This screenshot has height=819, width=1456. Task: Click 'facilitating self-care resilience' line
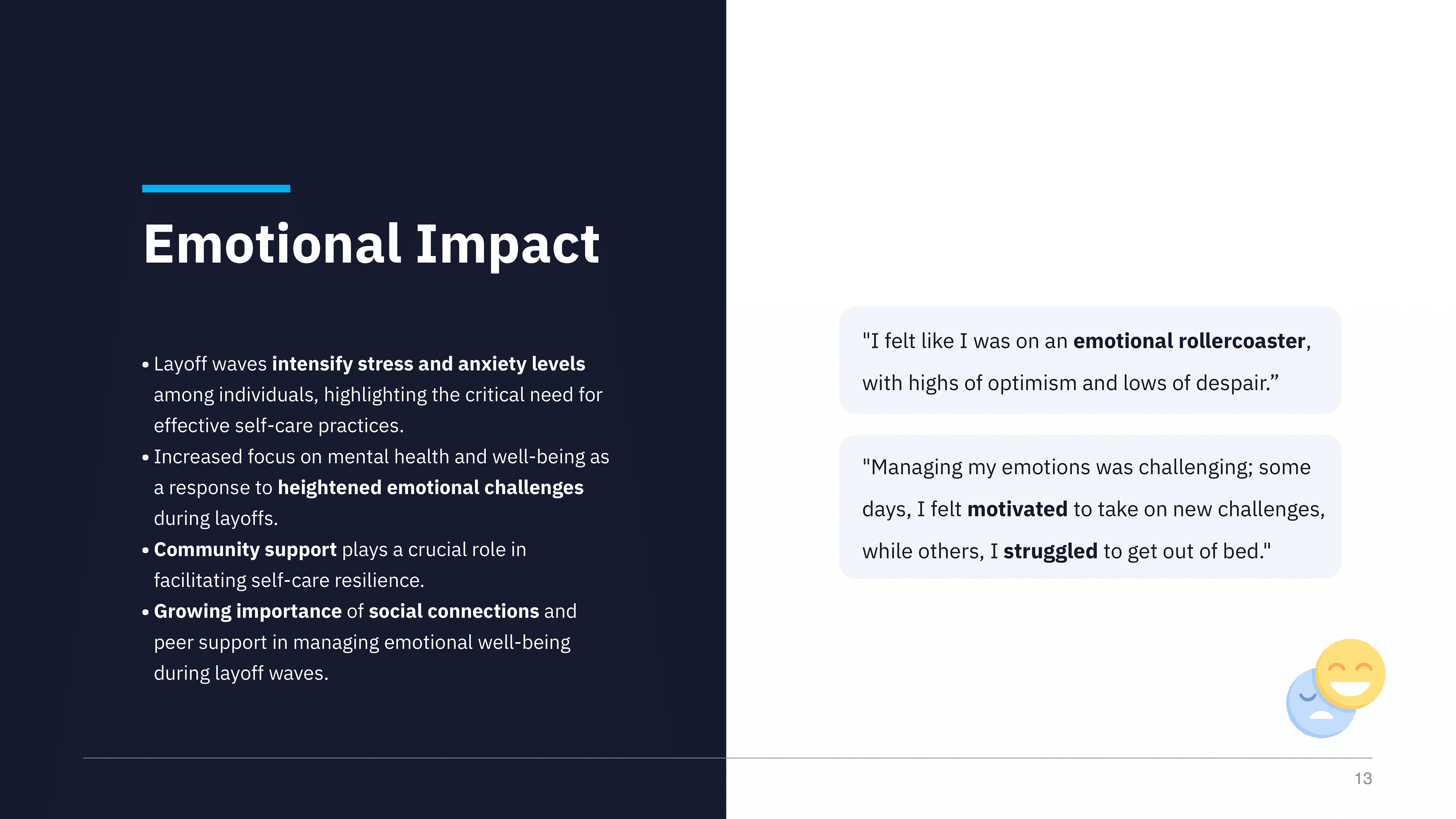[x=289, y=581]
